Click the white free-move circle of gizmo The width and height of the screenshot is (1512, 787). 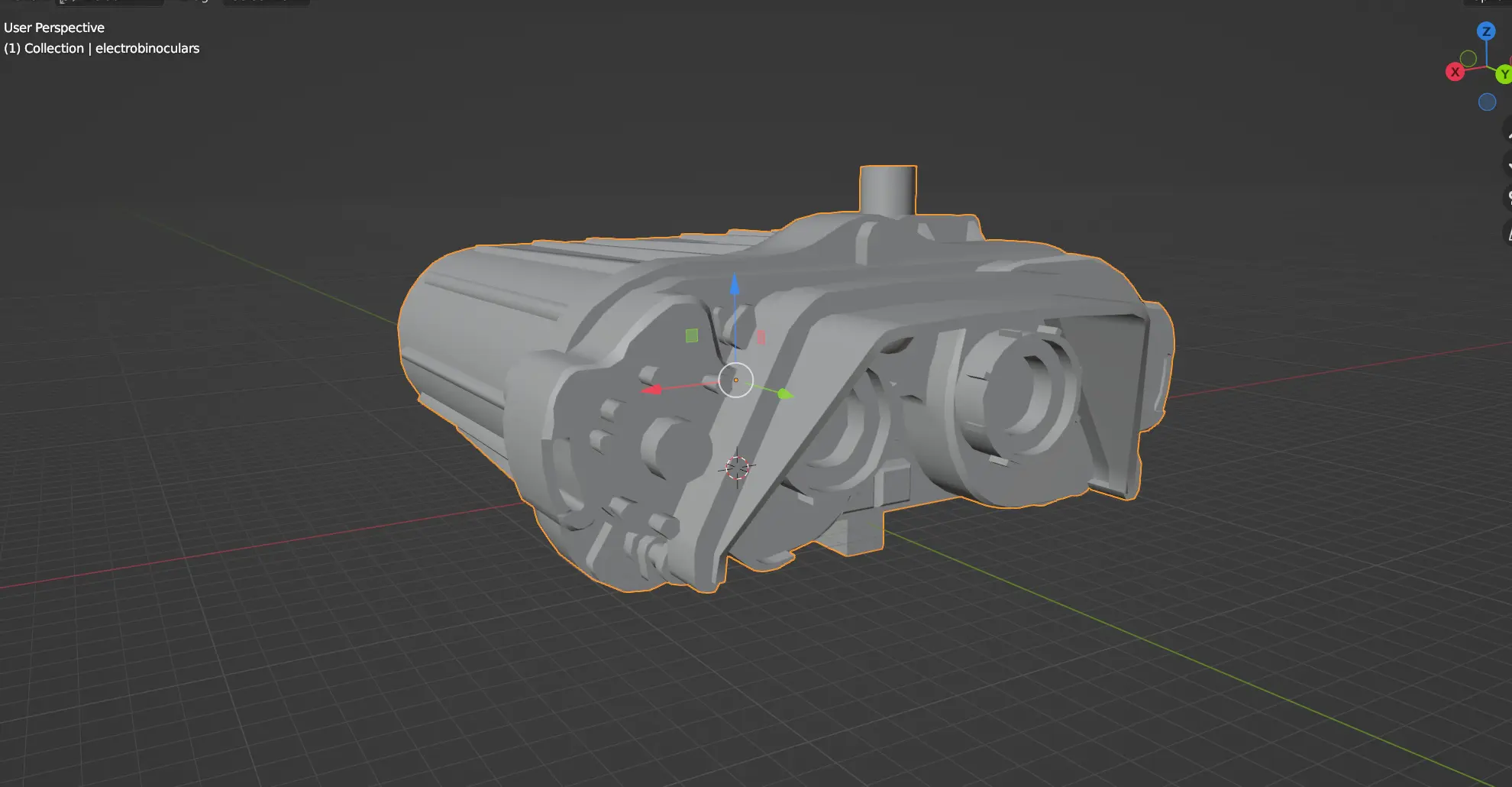[x=736, y=380]
